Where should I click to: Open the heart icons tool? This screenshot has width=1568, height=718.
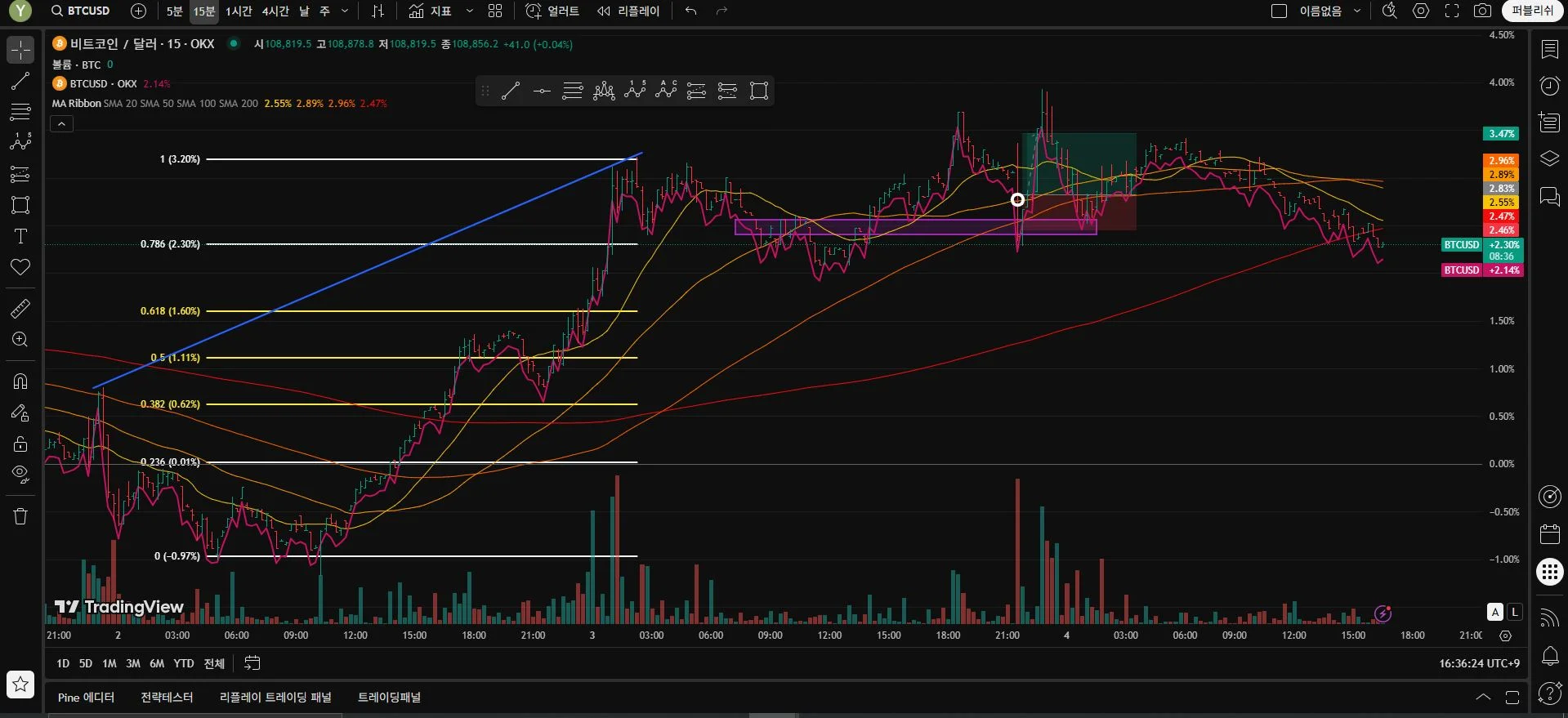pyautogui.click(x=20, y=267)
